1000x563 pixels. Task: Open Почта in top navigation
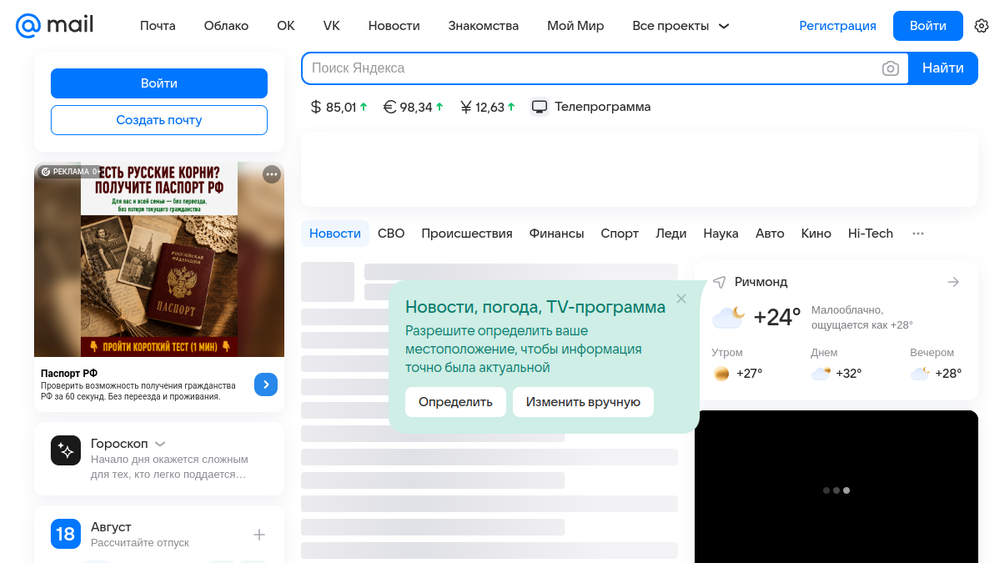click(x=158, y=26)
